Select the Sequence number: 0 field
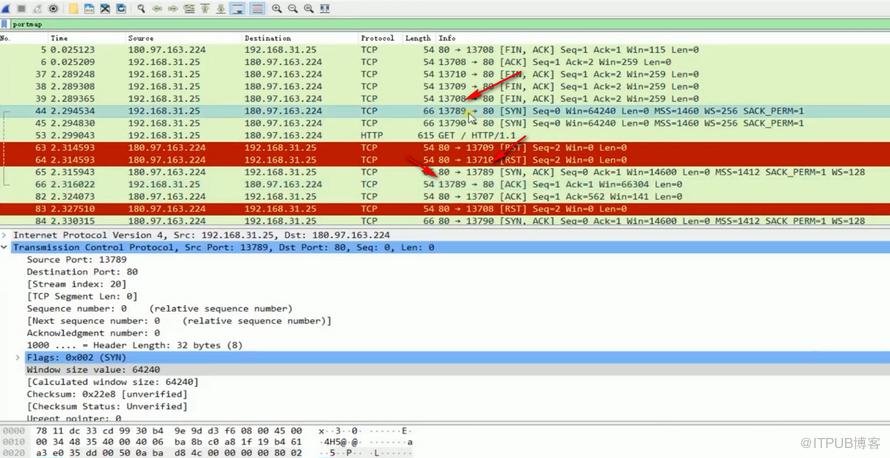Image resolution: width=890 pixels, height=458 pixels. [159, 309]
